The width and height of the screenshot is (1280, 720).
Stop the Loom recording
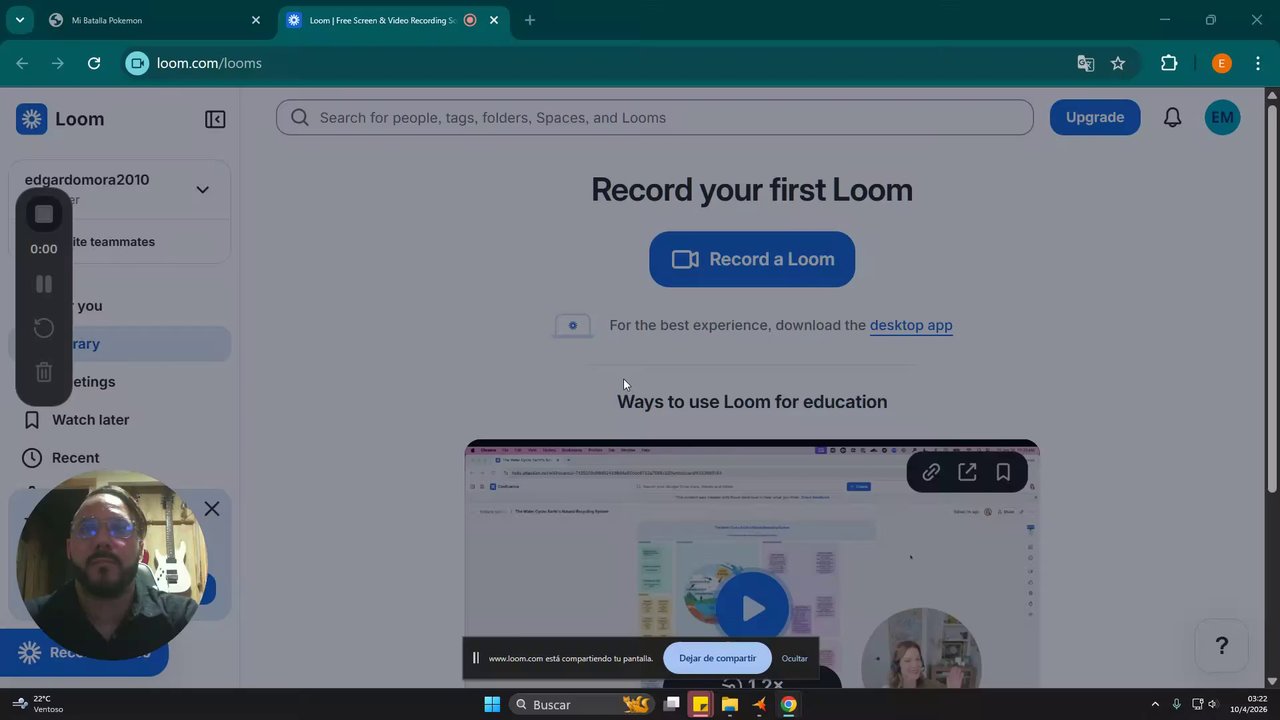[44, 214]
